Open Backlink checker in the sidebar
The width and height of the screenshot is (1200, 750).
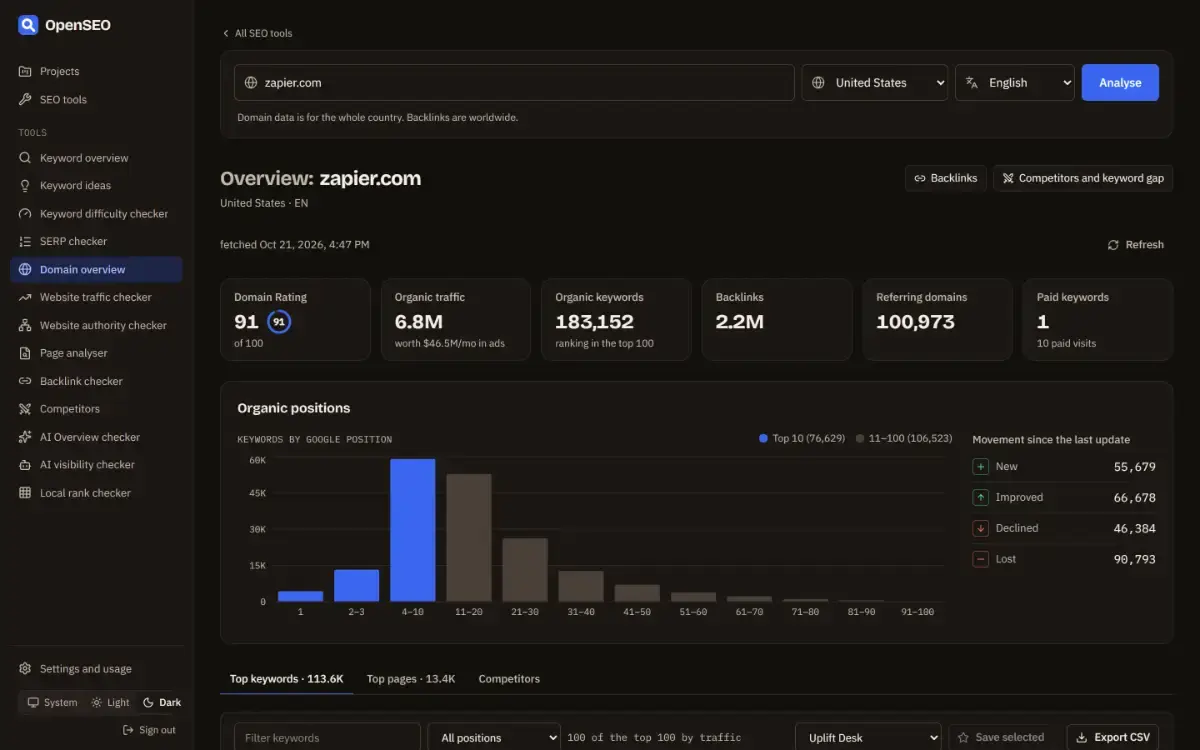pyautogui.click(x=96, y=381)
